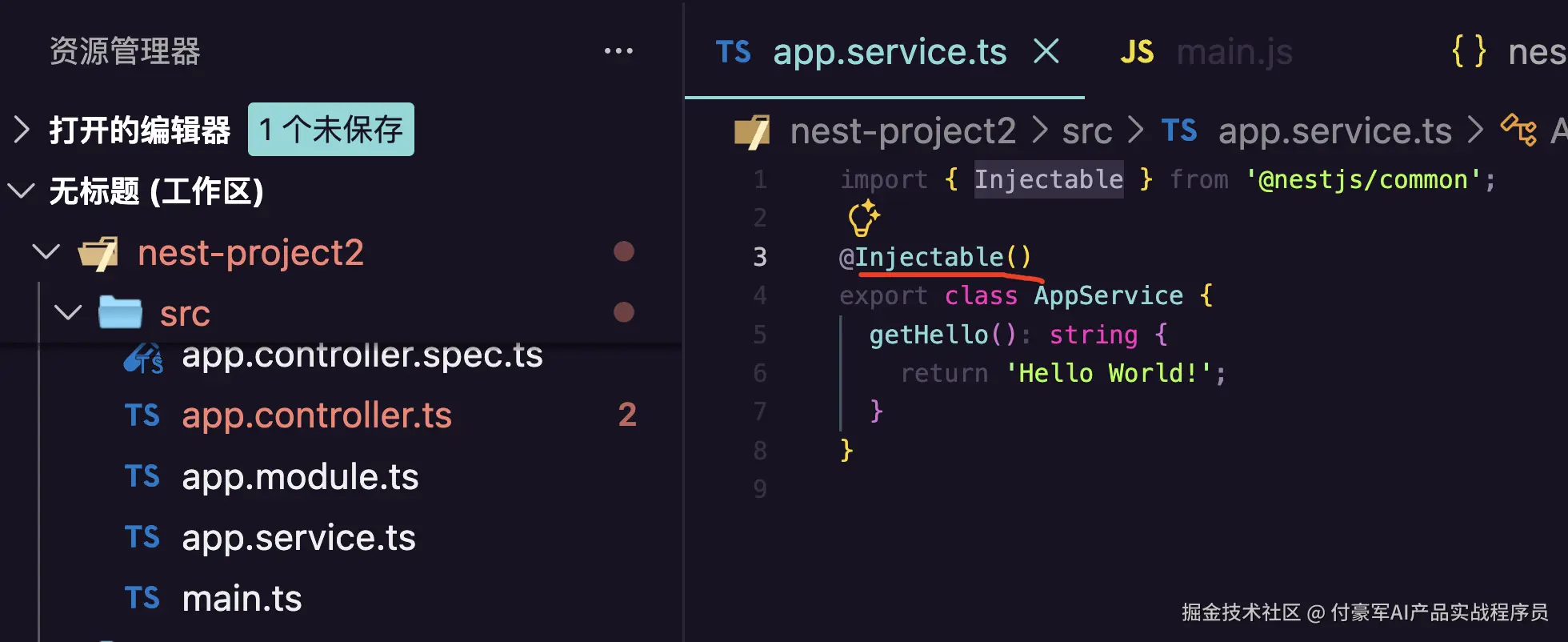The image size is (1568, 642).
Task: Click the JSON braces icon tab
Action: pyautogui.click(x=1469, y=51)
